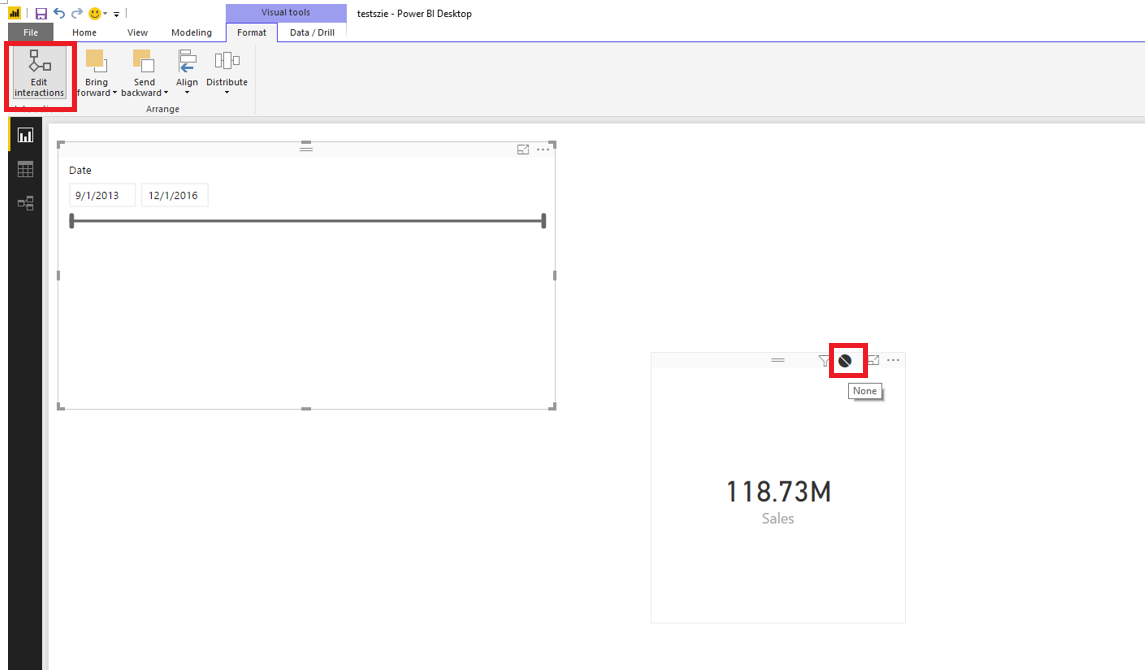Click the date range slider track
Screen dimensions: 1145x670
coord(307,220)
